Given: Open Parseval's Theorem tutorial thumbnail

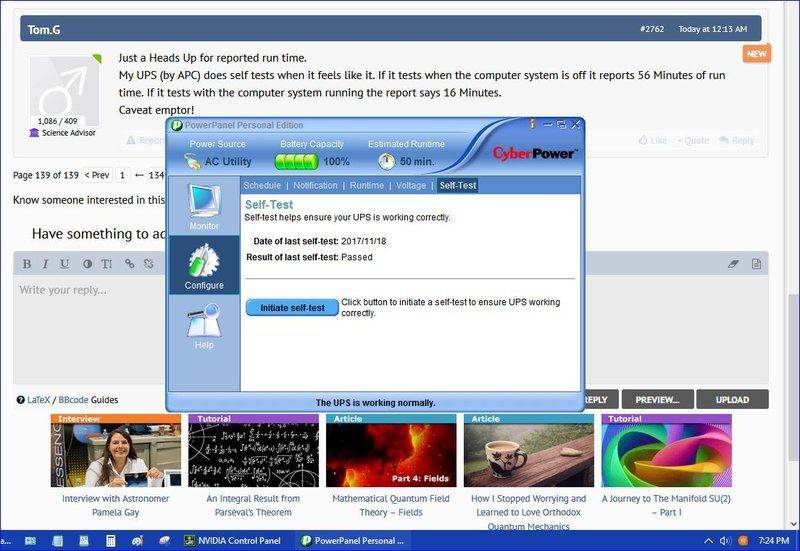Looking at the screenshot, I should click(254, 450).
